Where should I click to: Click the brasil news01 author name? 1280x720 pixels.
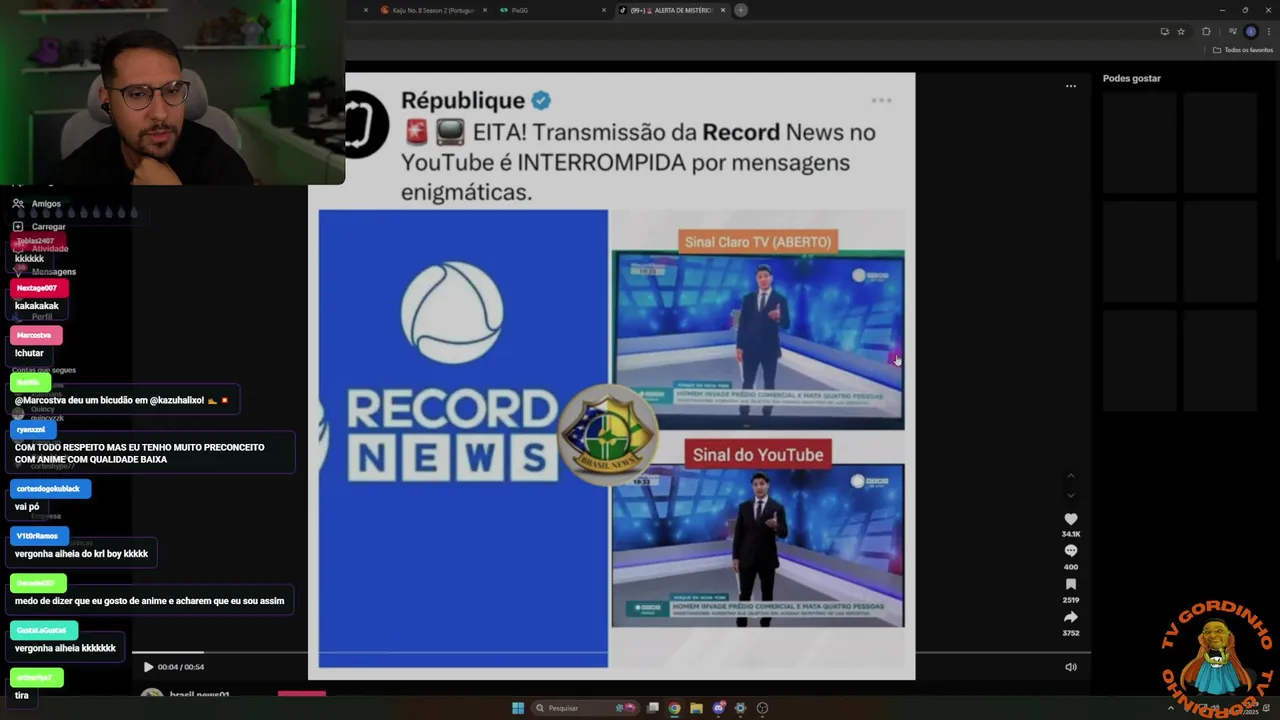click(200, 694)
